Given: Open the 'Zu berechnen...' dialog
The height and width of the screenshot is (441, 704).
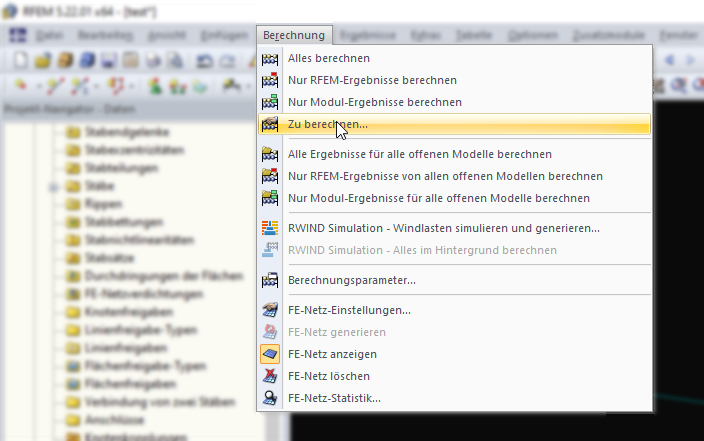Looking at the screenshot, I should pyautogui.click(x=454, y=124).
